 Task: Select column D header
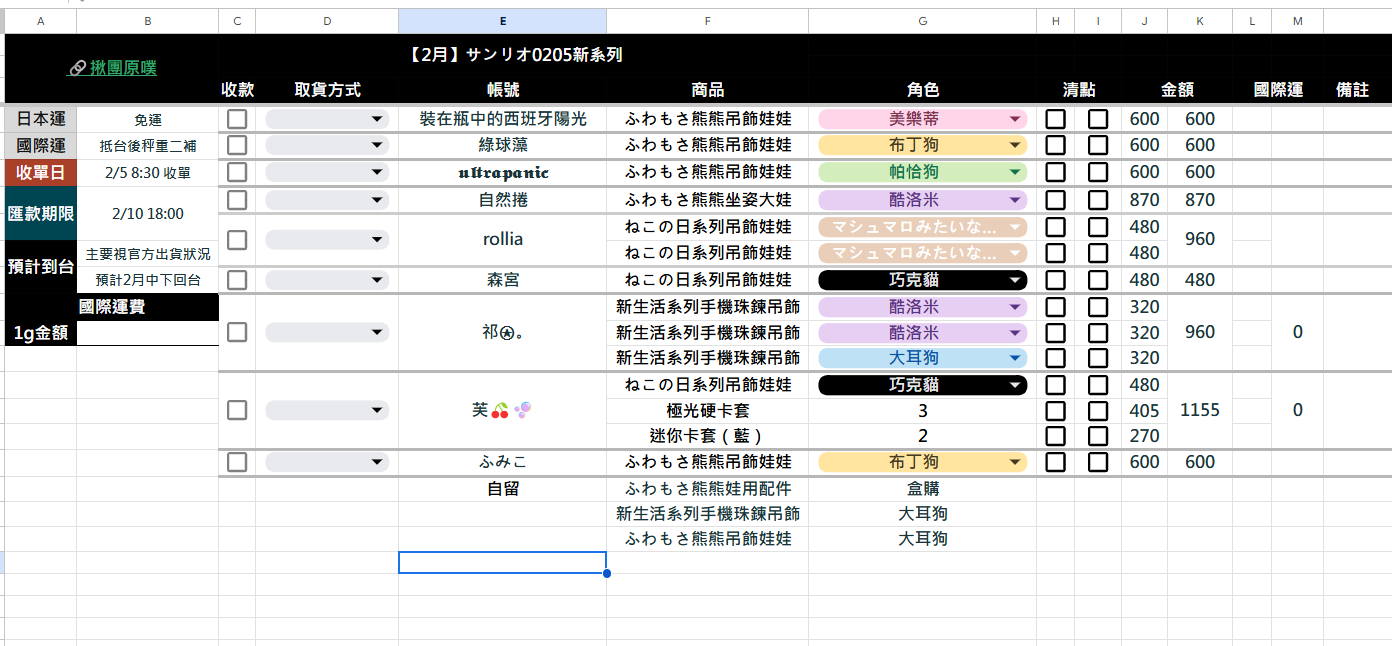327,21
